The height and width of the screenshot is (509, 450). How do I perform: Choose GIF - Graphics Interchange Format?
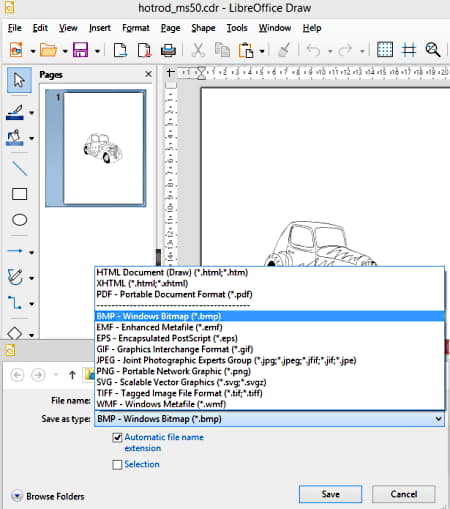[269, 349]
